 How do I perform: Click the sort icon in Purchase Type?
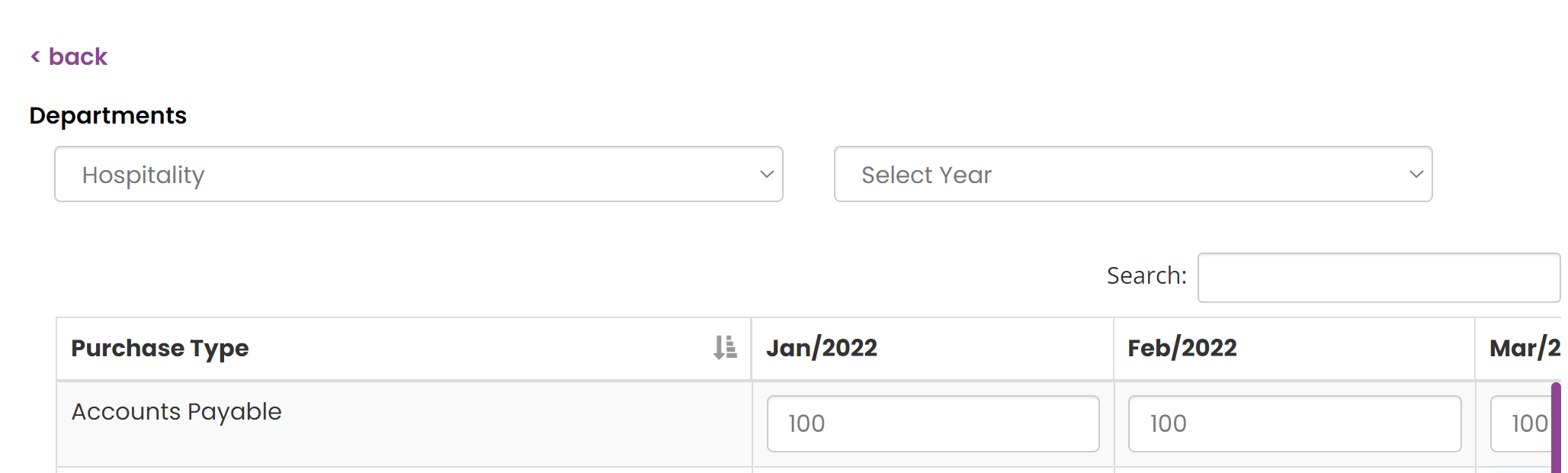[725, 347]
